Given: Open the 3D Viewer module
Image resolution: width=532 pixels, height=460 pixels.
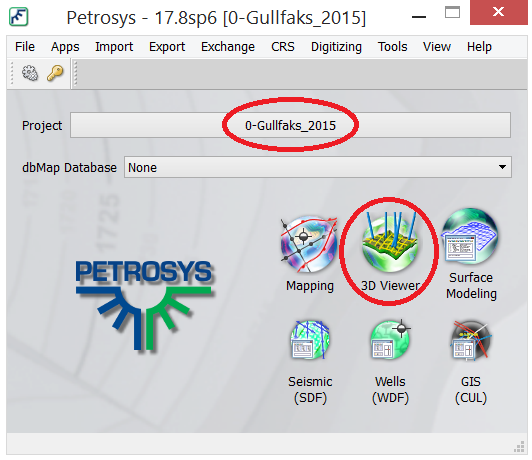Looking at the screenshot, I should [390, 242].
